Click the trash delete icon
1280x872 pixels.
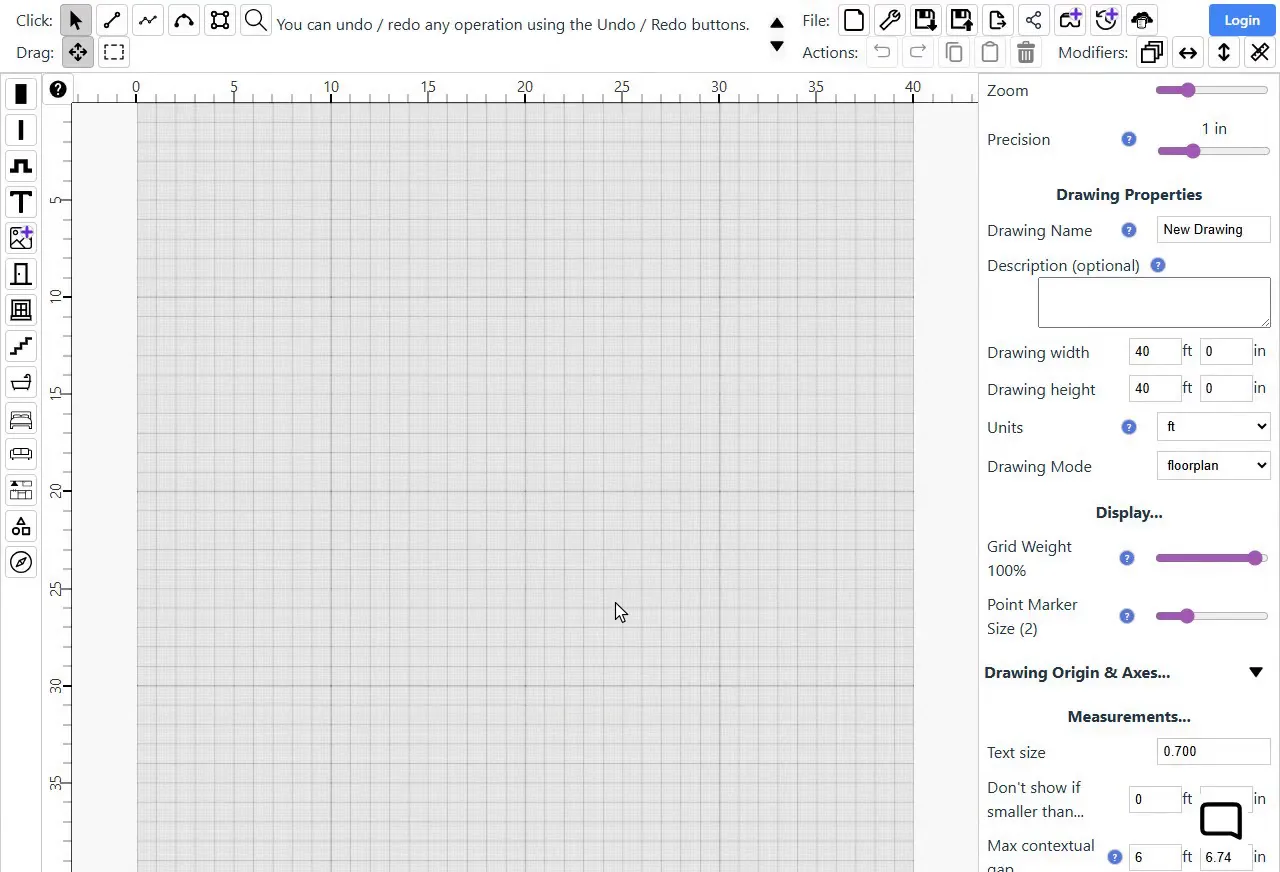click(1026, 52)
